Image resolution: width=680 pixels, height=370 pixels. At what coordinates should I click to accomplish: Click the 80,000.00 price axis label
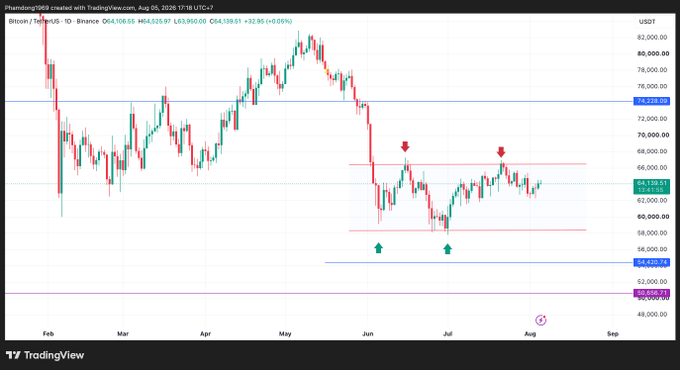[x=653, y=54]
